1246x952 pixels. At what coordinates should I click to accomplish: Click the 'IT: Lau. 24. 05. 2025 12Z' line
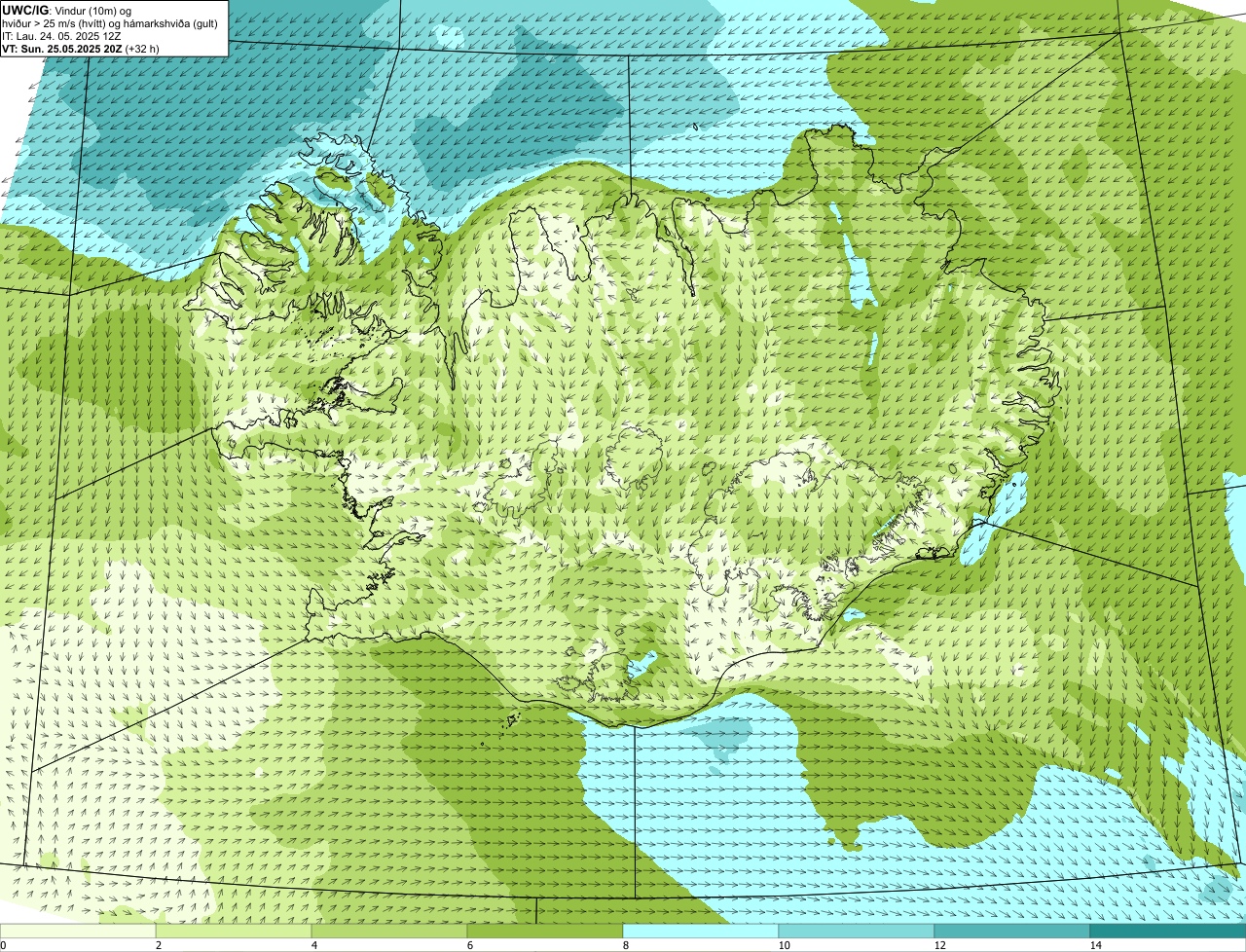(61, 35)
